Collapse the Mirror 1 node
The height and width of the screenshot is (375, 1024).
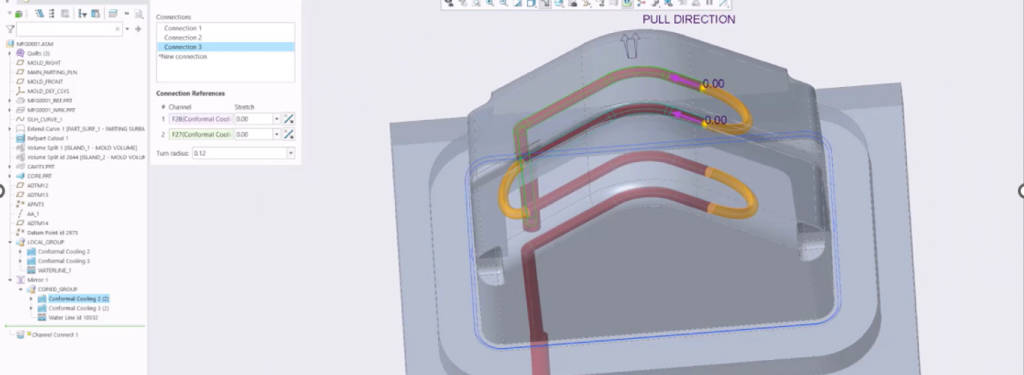10,280
